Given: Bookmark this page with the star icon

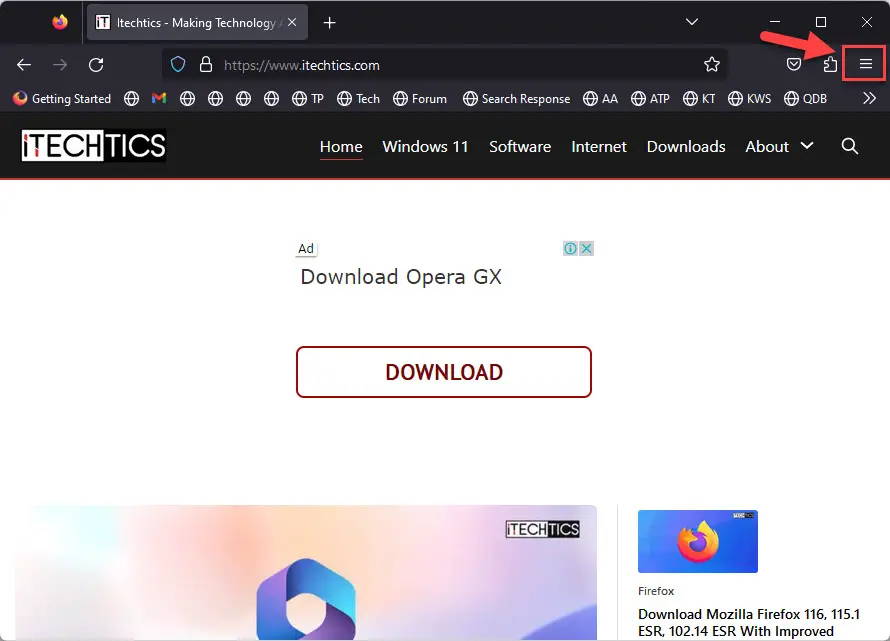Looking at the screenshot, I should pos(711,65).
